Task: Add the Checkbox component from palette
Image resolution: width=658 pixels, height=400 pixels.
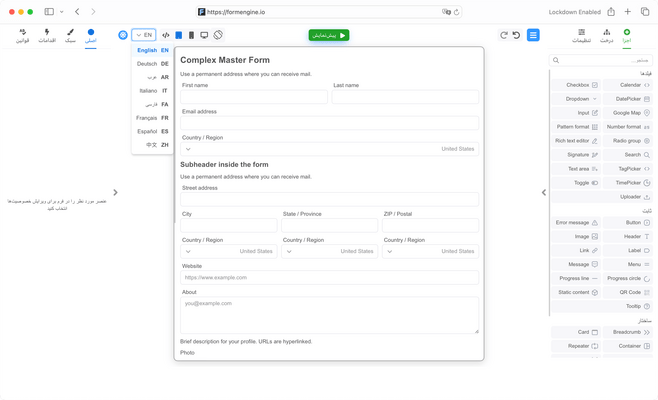Action: [576, 85]
